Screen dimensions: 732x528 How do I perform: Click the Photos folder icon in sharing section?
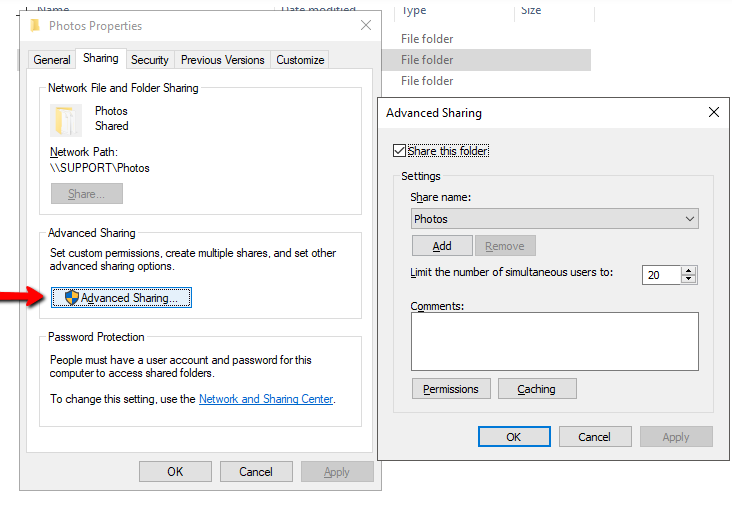coord(65,120)
